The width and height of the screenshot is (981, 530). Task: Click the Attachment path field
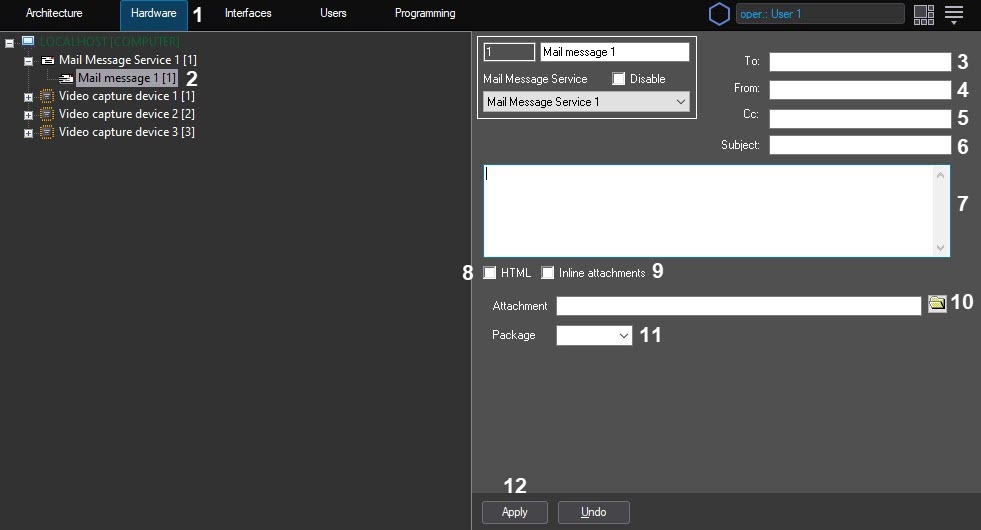coord(738,305)
